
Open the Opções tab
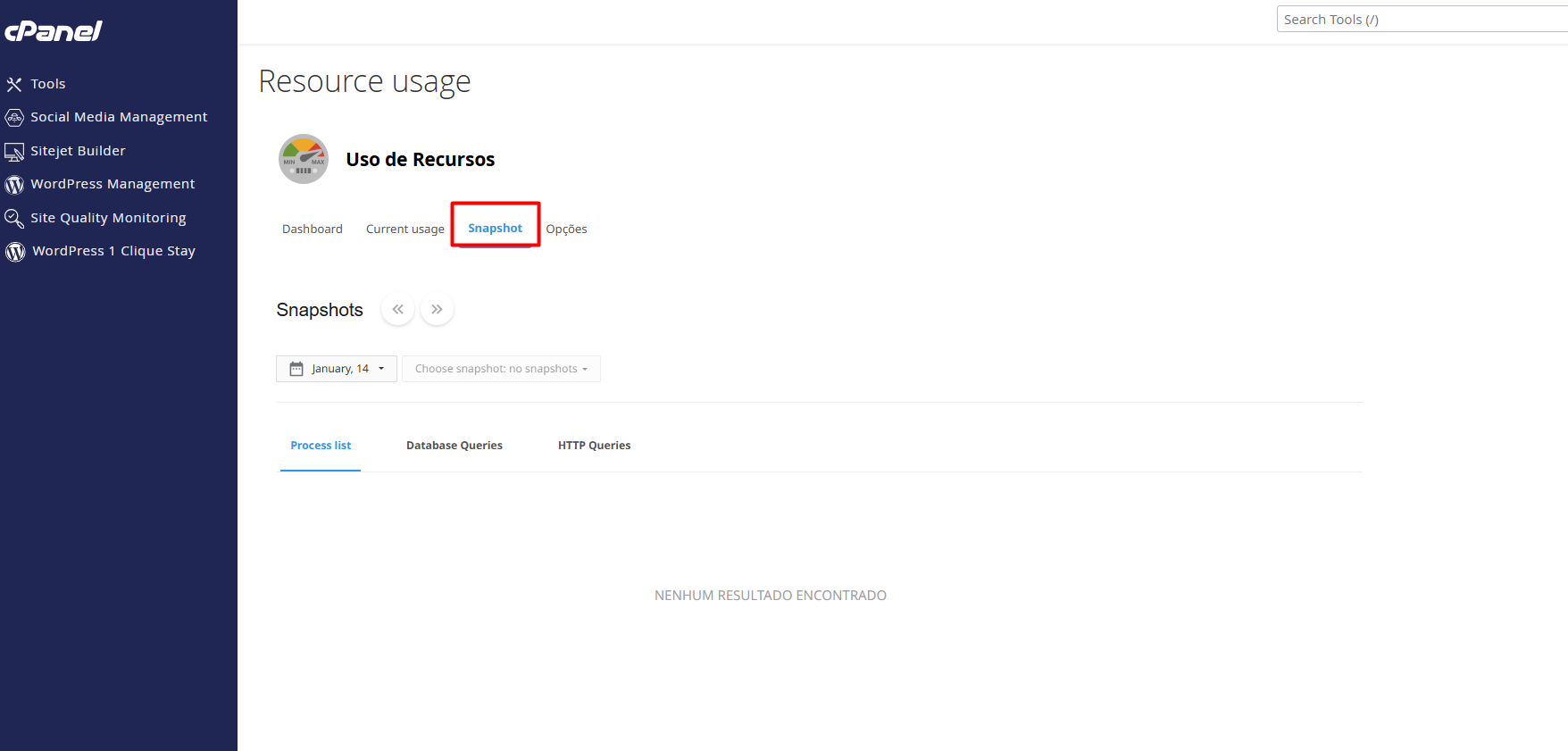click(x=566, y=229)
